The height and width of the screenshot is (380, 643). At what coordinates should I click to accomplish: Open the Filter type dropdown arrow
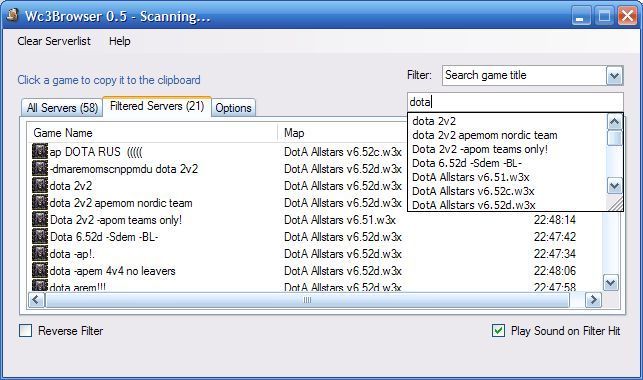[614, 75]
